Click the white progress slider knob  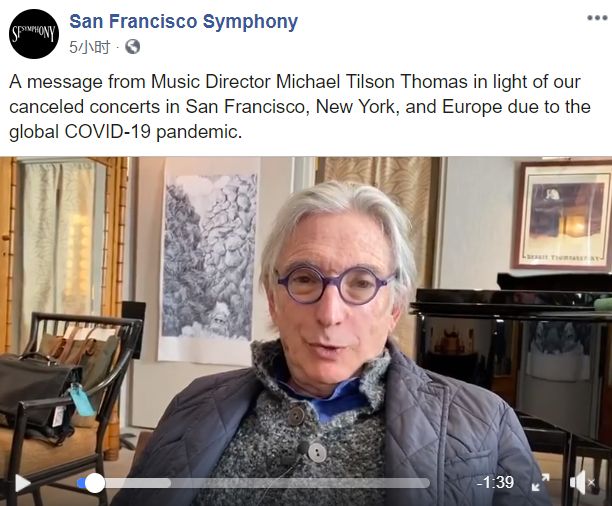[x=95, y=483]
